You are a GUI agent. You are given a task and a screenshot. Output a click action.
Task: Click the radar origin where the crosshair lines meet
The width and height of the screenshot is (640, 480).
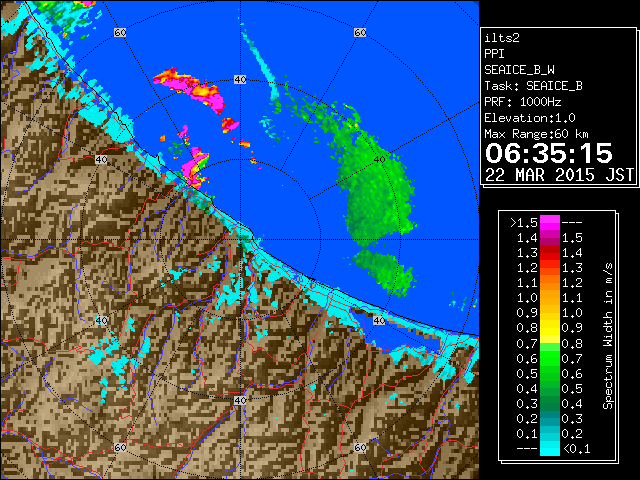point(240,240)
